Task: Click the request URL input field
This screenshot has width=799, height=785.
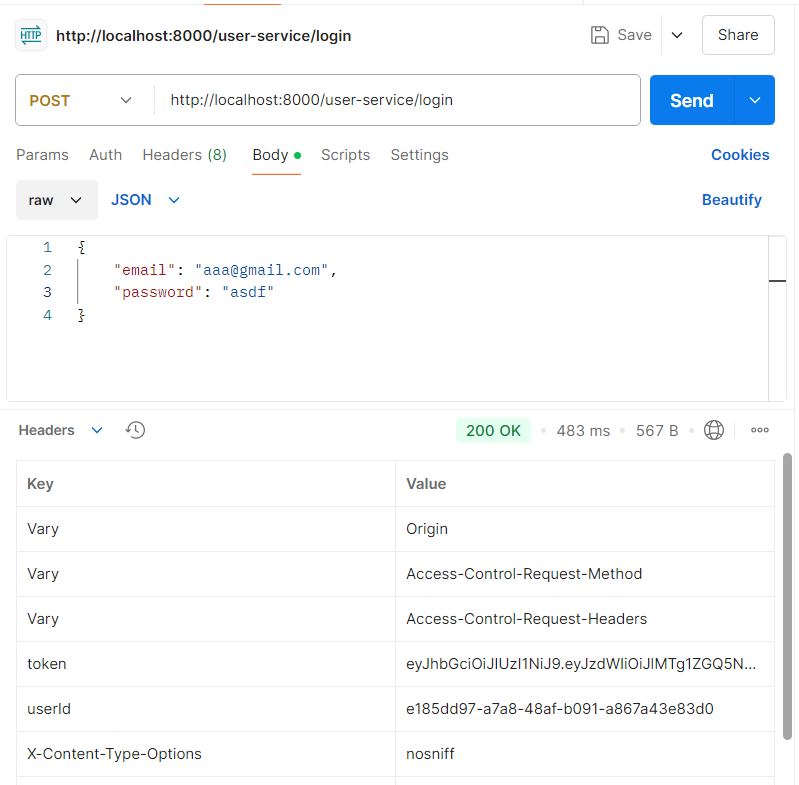Action: pos(400,100)
